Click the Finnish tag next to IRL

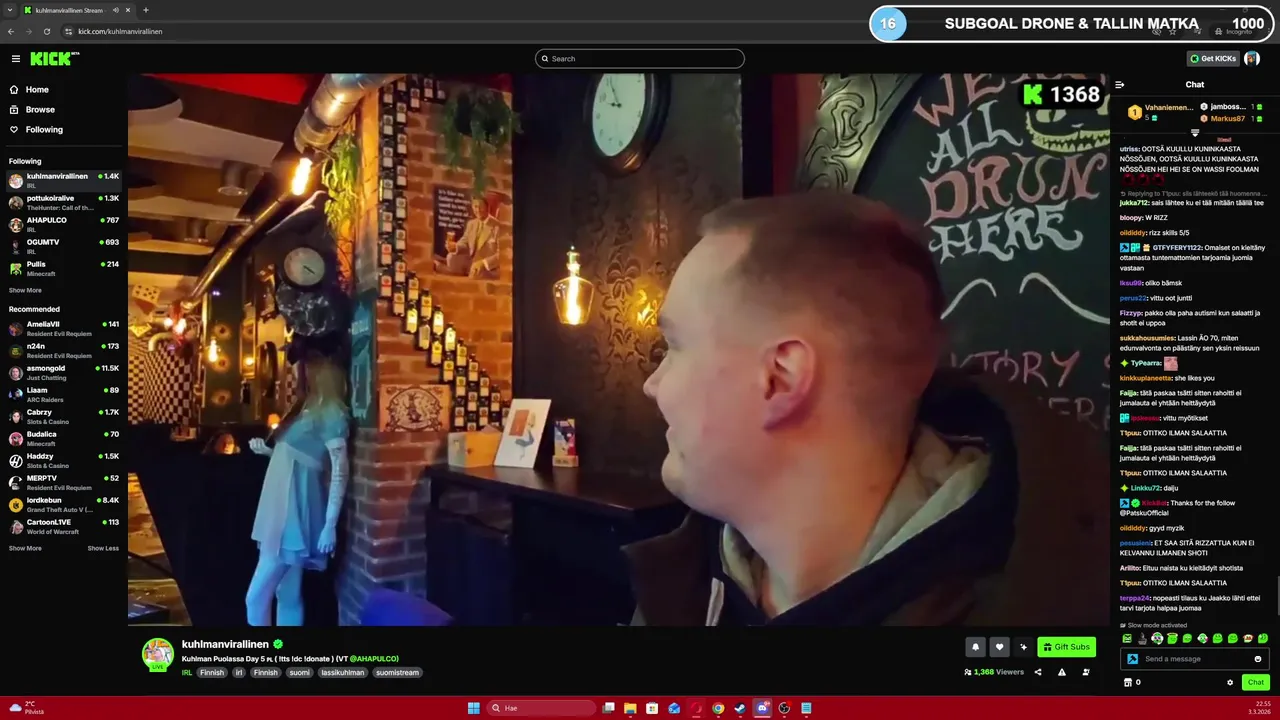coord(212,672)
